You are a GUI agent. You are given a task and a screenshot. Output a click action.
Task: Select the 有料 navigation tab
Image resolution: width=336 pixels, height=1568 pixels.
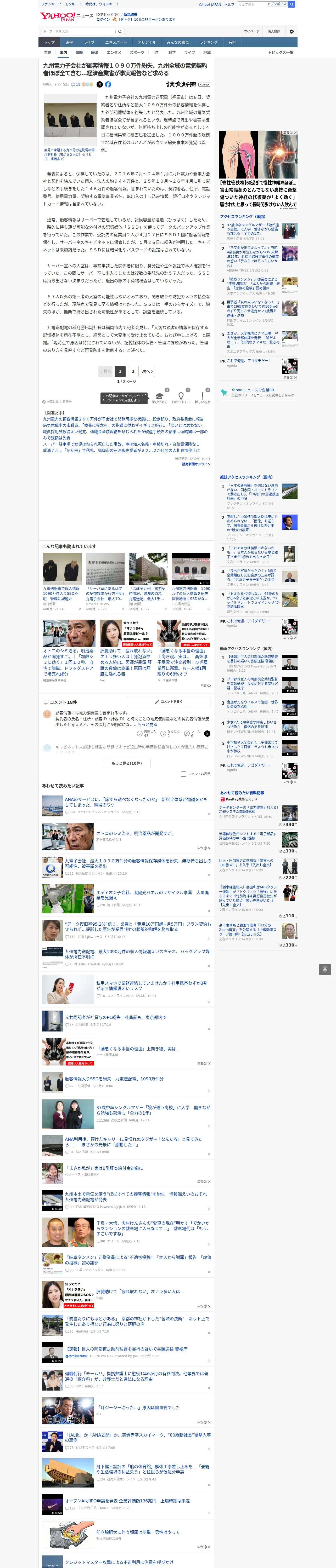coord(232,43)
